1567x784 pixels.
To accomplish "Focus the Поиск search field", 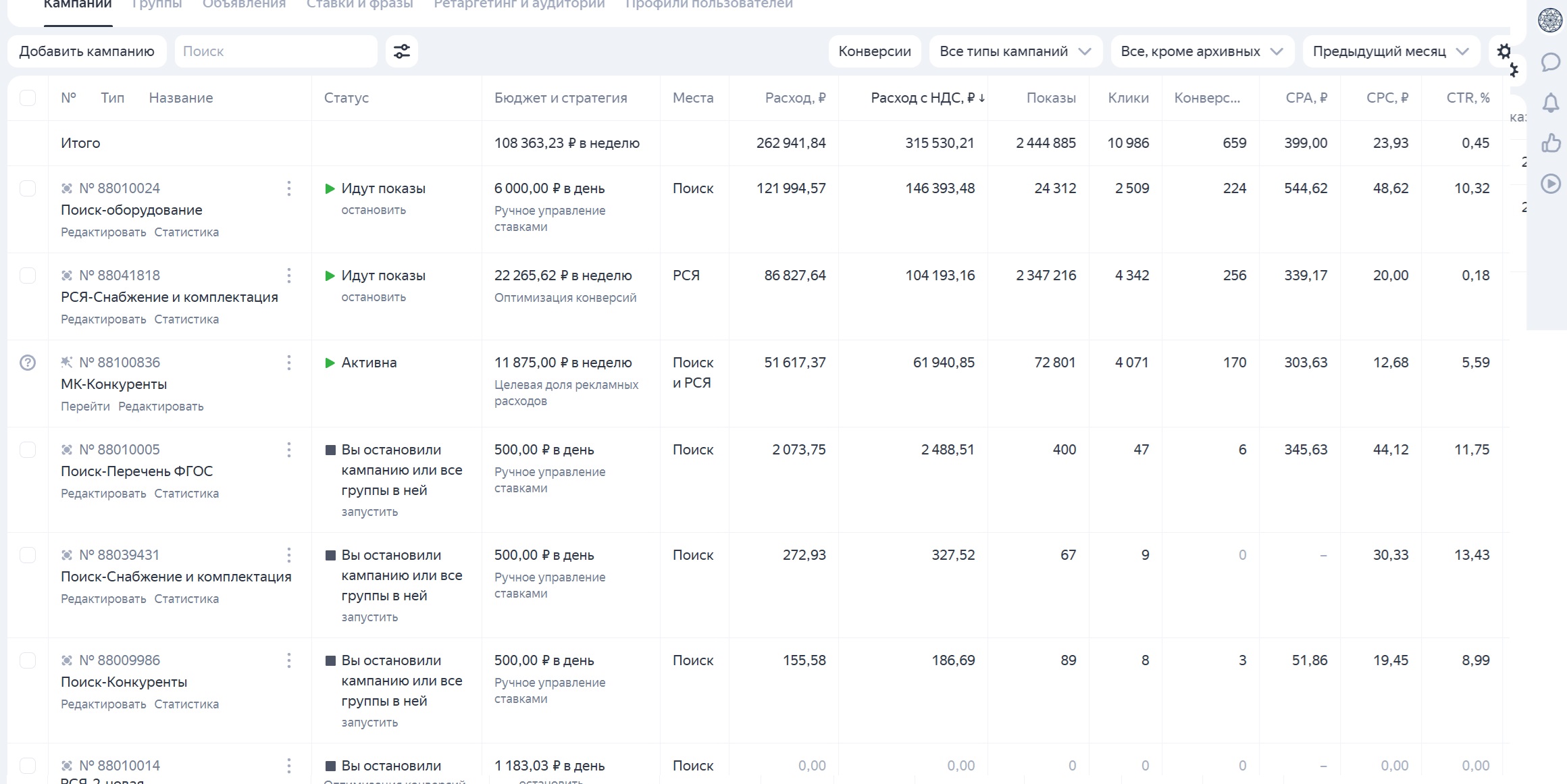I will click(x=276, y=51).
